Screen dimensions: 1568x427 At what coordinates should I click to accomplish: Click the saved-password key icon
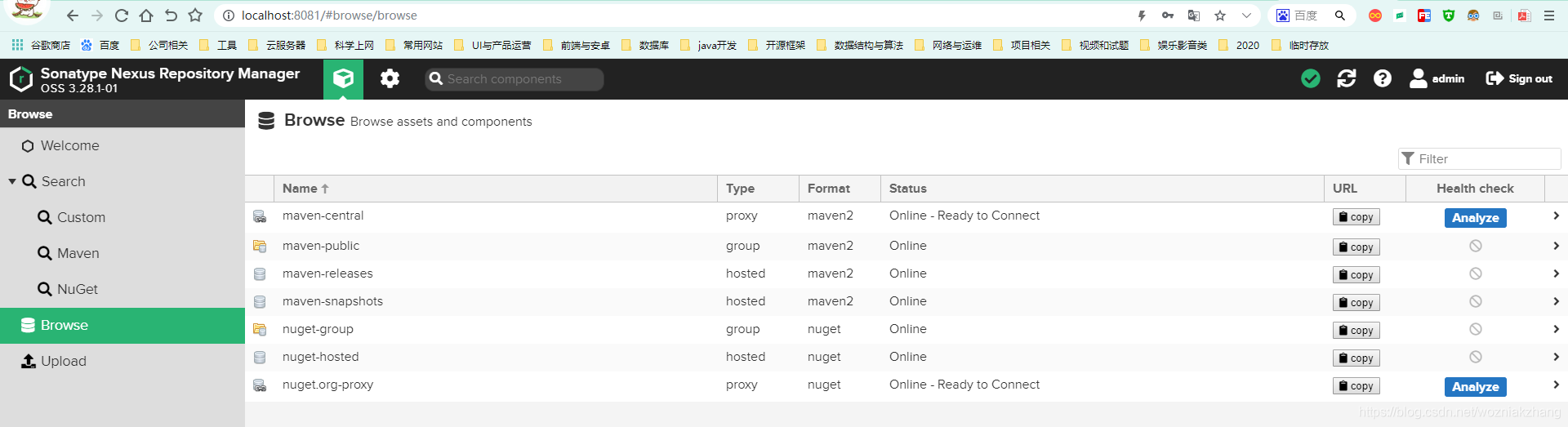[1168, 16]
